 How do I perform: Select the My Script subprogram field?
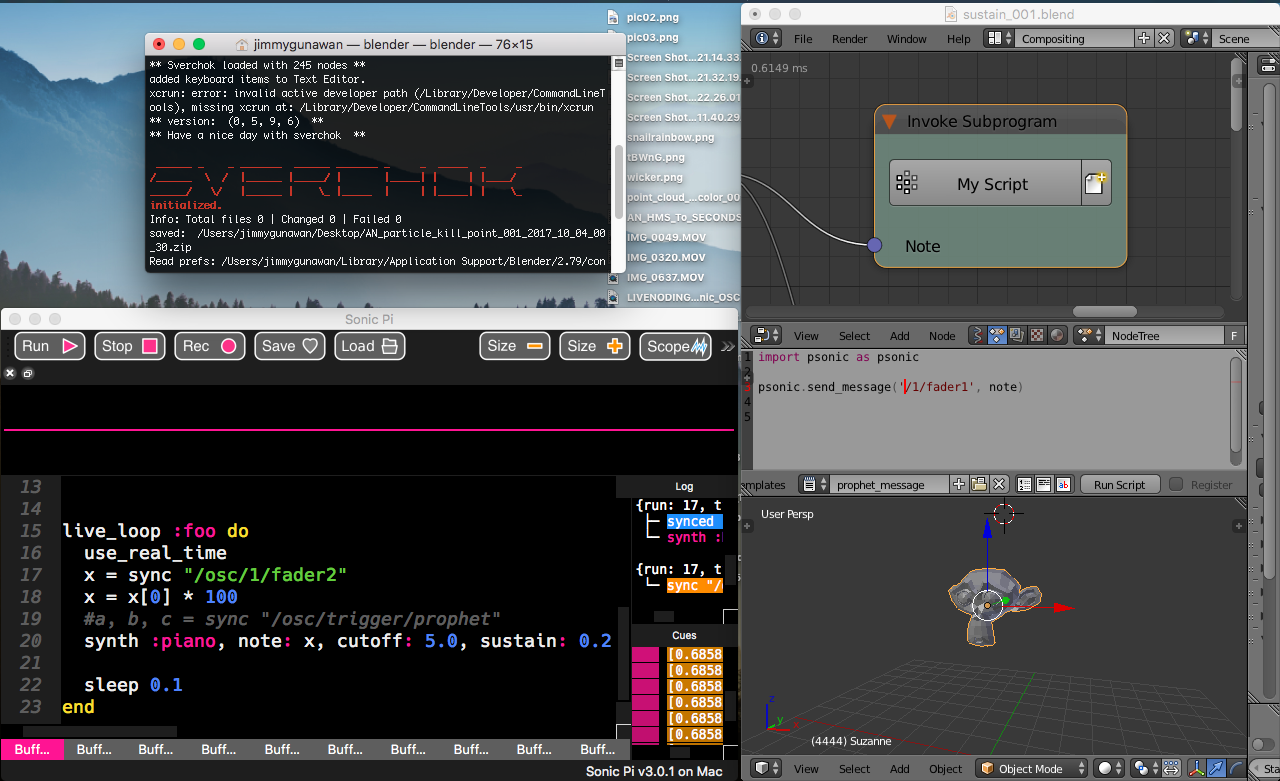tap(985, 184)
